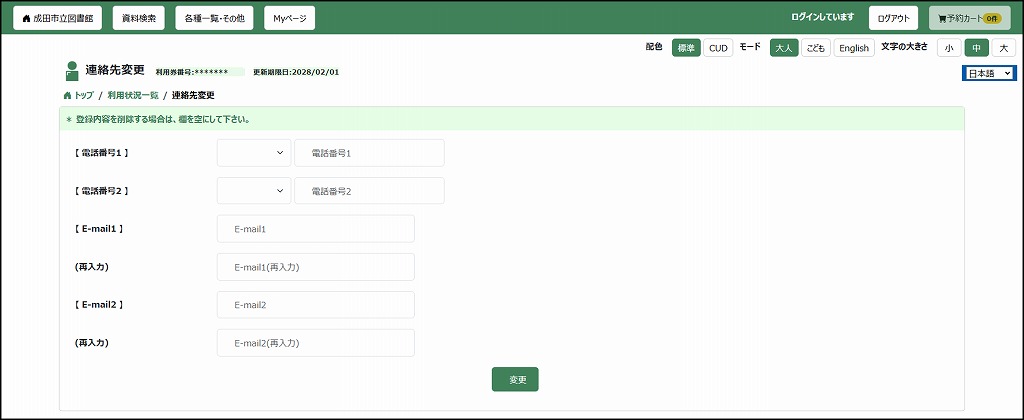Image resolution: width=1024 pixels, height=420 pixels.
Task: Select 大人 mode
Action: 784,48
